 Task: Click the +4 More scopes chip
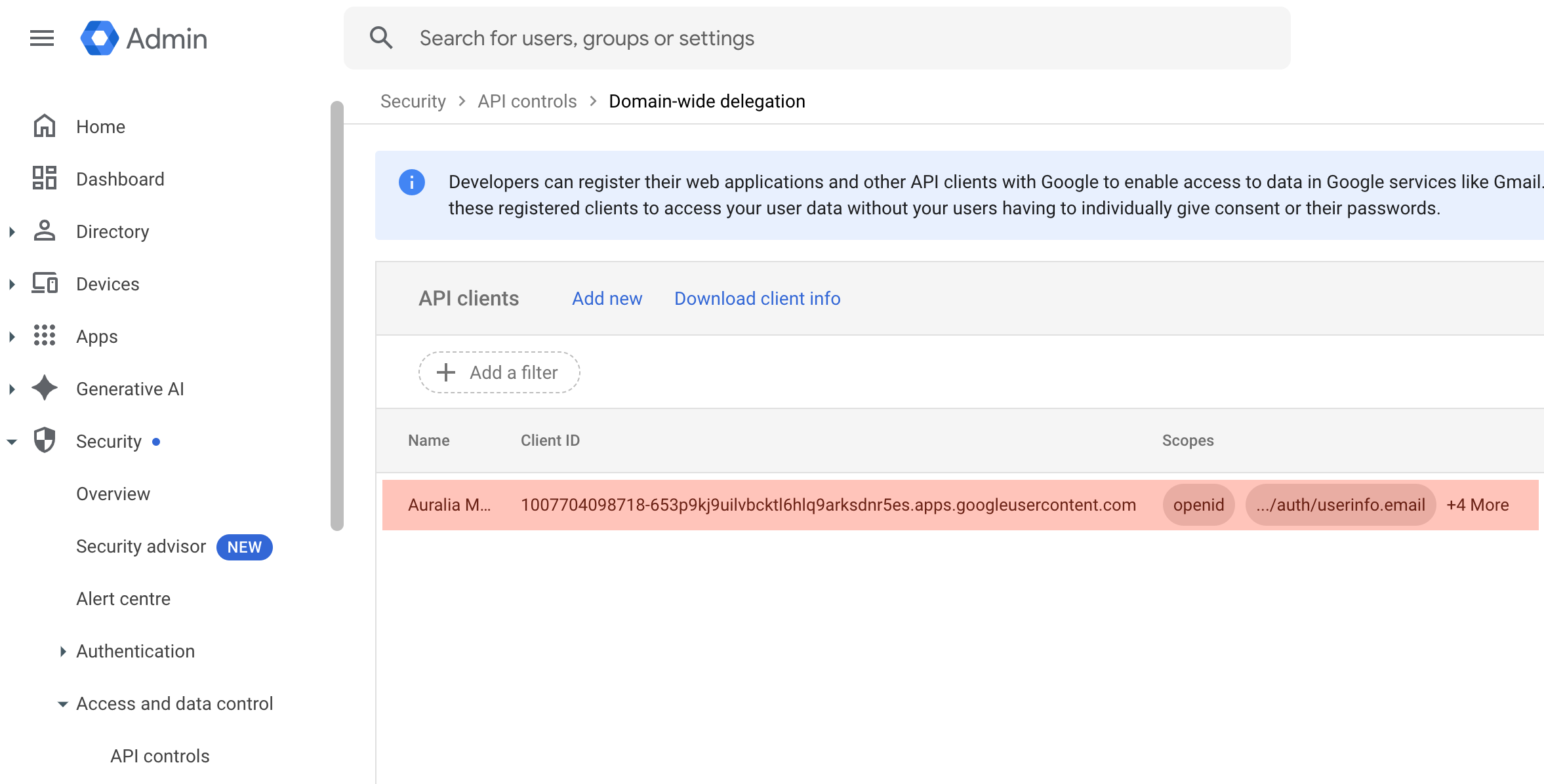pos(1478,505)
